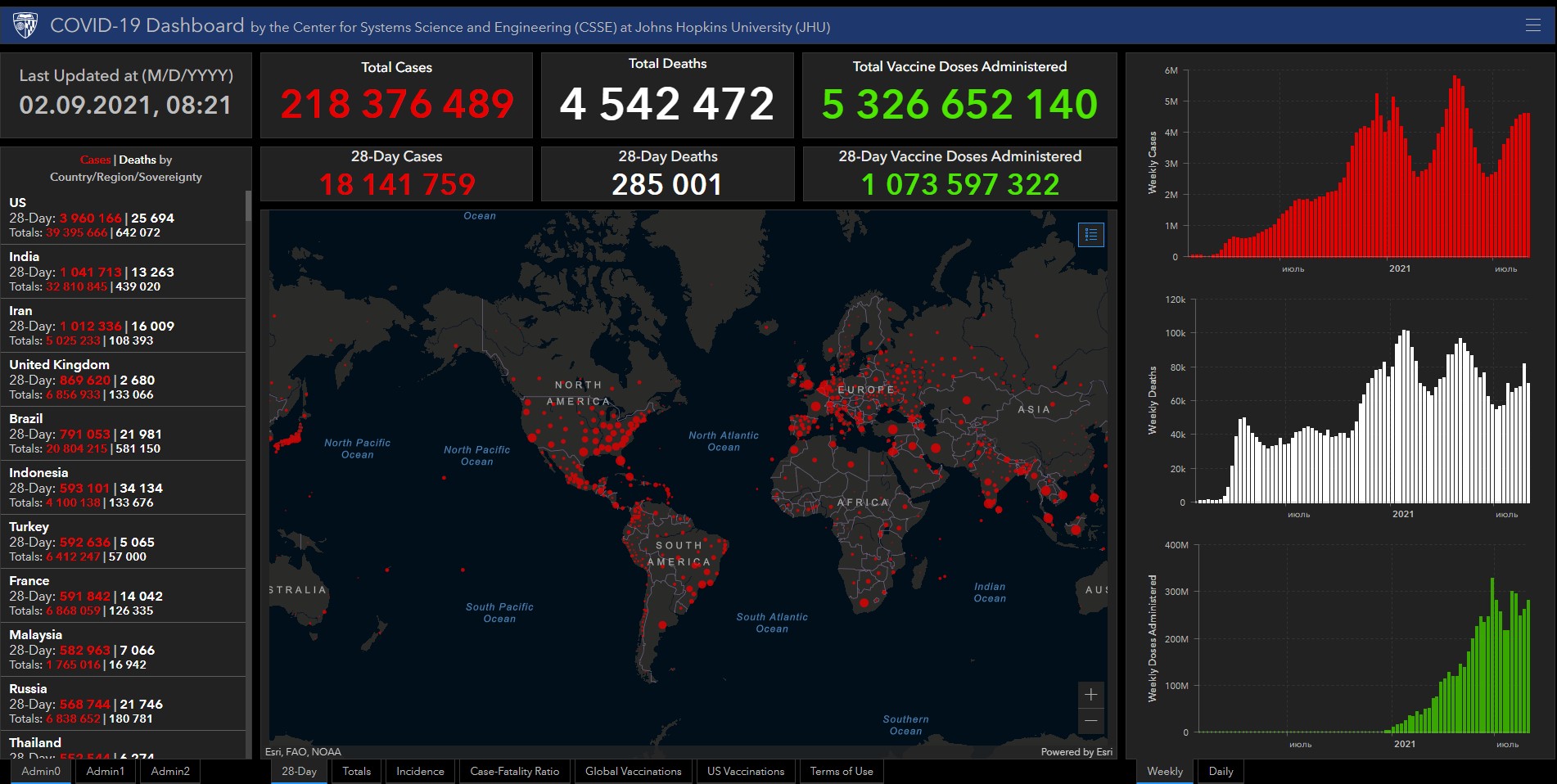
Task: Switch country list to Deaths
Action: [x=137, y=160]
